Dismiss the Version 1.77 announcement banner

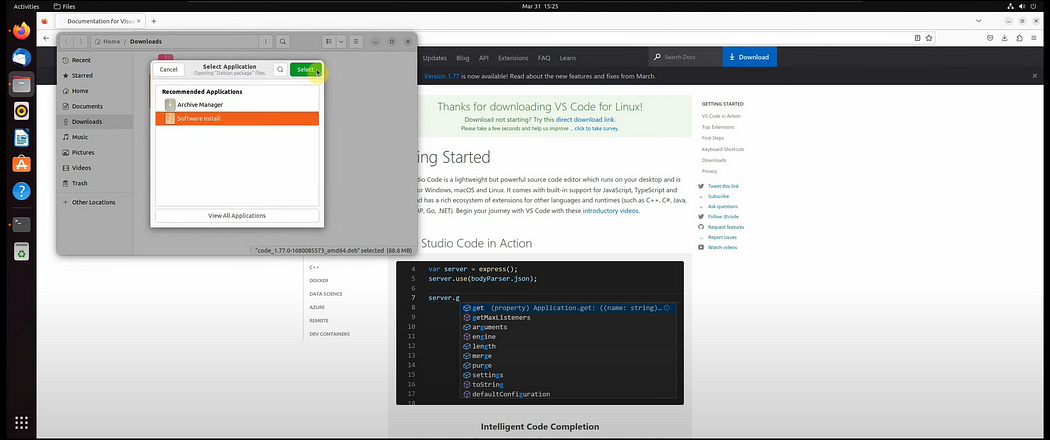click(x=1035, y=76)
